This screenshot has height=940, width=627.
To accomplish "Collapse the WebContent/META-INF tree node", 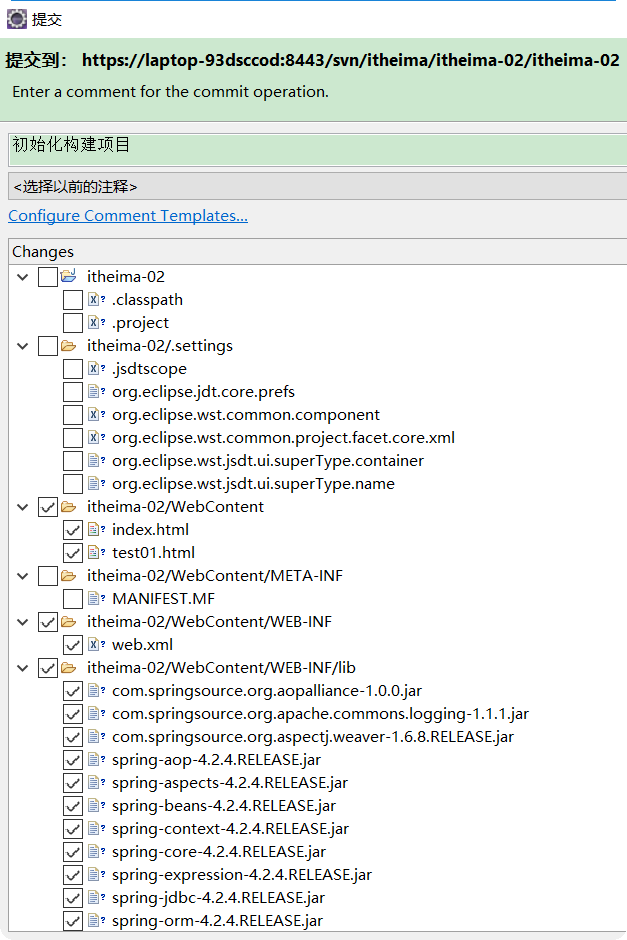I will [x=23, y=576].
